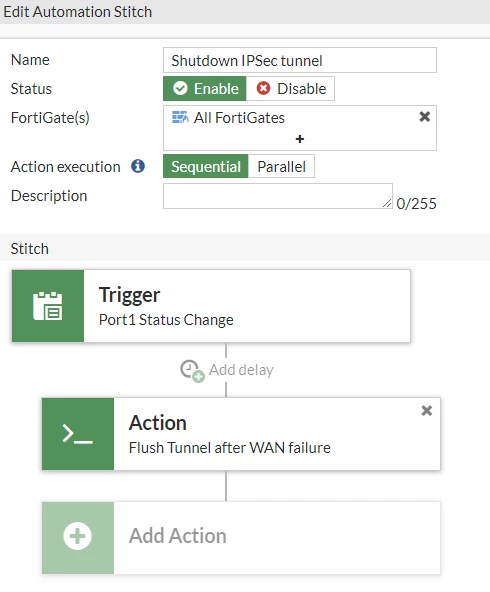Click the green plus Add Action icon
The image size is (490, 592).
coord(77,536)
